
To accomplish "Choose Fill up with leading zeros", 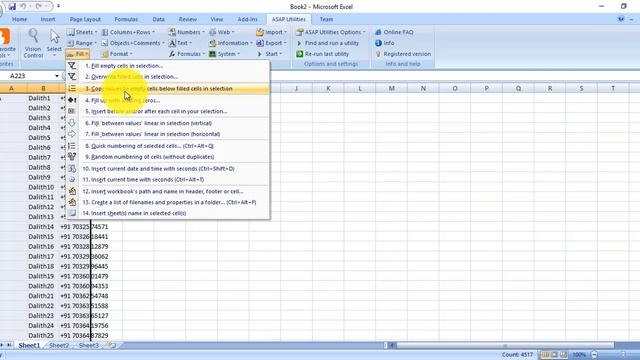I will [x=167, y=100].
